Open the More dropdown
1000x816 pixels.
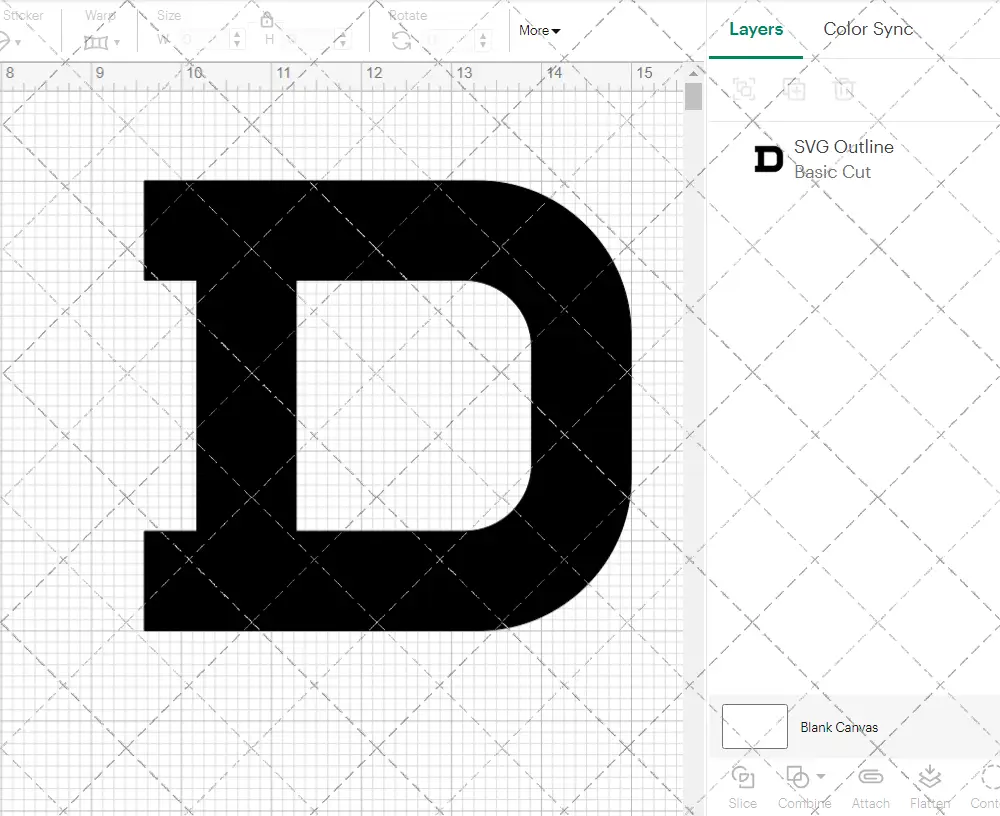[538, 30]
